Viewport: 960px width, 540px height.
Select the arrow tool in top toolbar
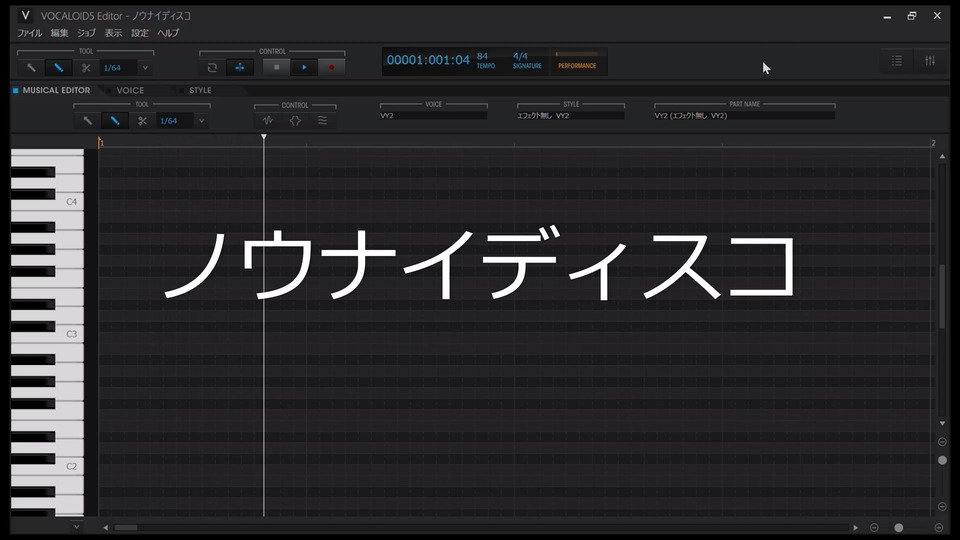click(31, 68)
